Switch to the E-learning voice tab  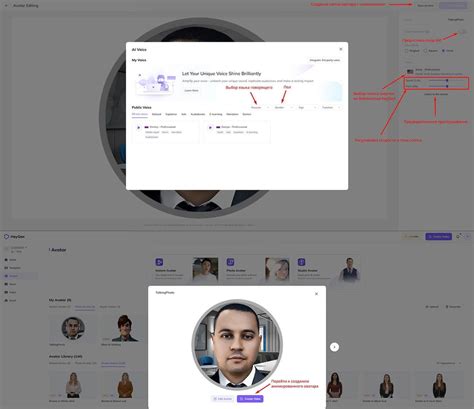click(x=216, y=114)
